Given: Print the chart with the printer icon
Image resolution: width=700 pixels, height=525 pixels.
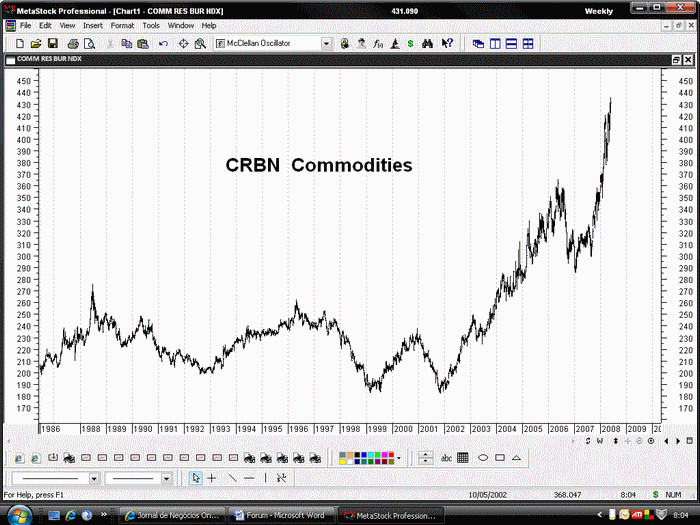Looking at the screenshot, I should point(73,44).
